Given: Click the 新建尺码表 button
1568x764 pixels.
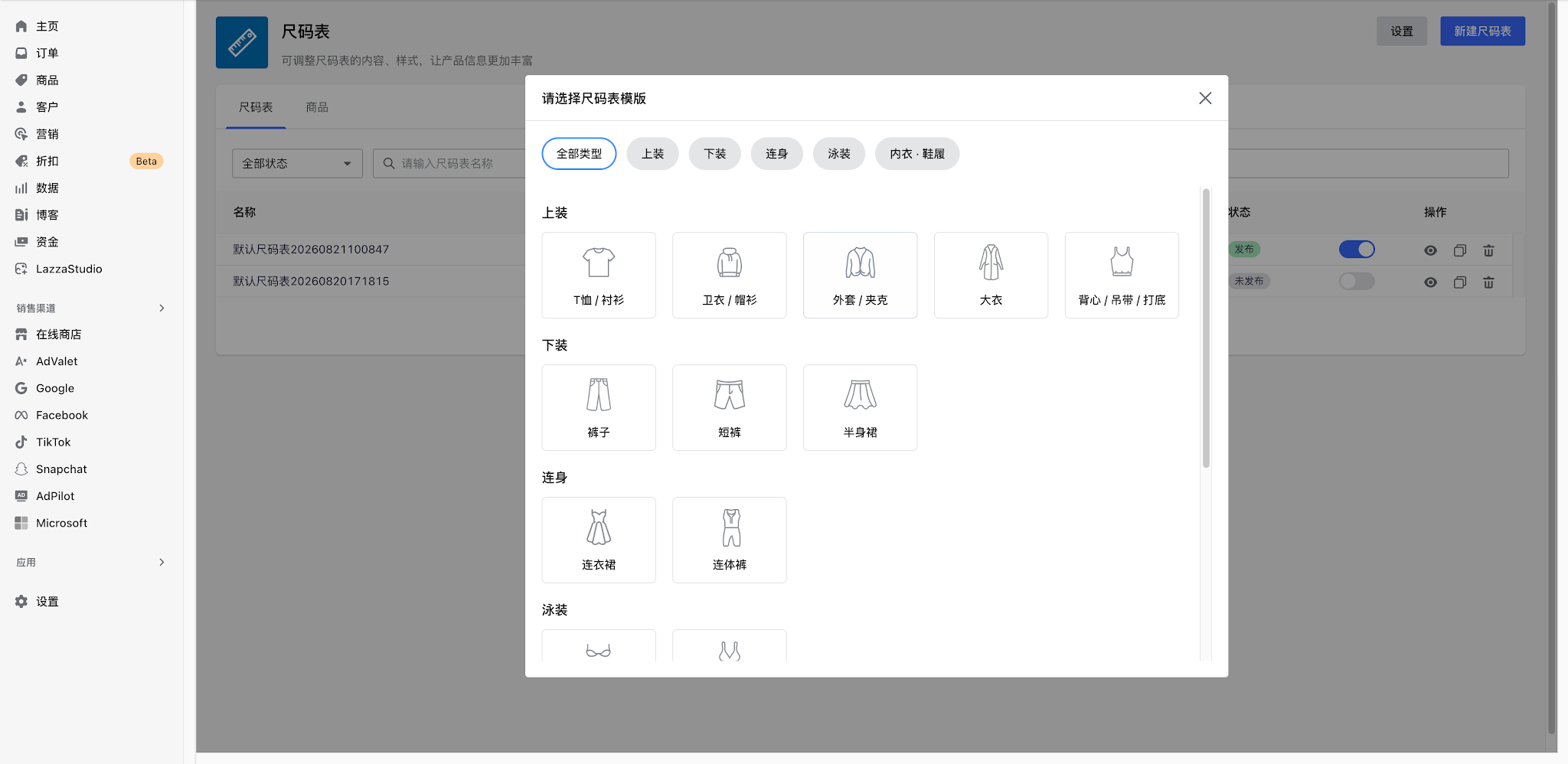Looking at the screenshot, I should point(1482,31).
